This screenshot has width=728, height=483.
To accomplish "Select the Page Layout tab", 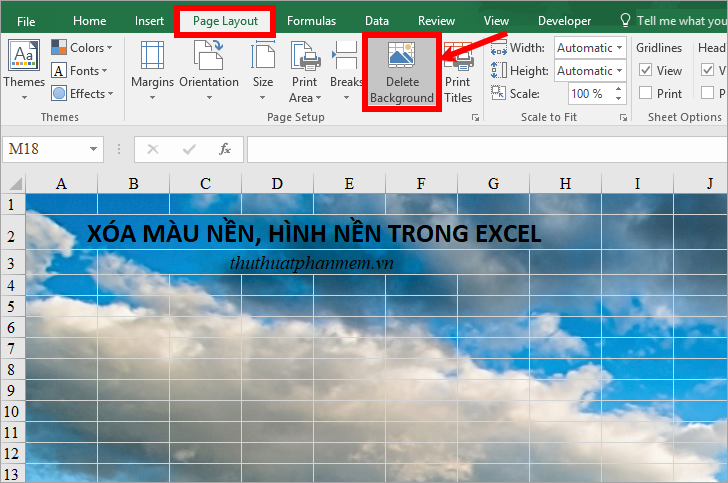I will 225,21.
